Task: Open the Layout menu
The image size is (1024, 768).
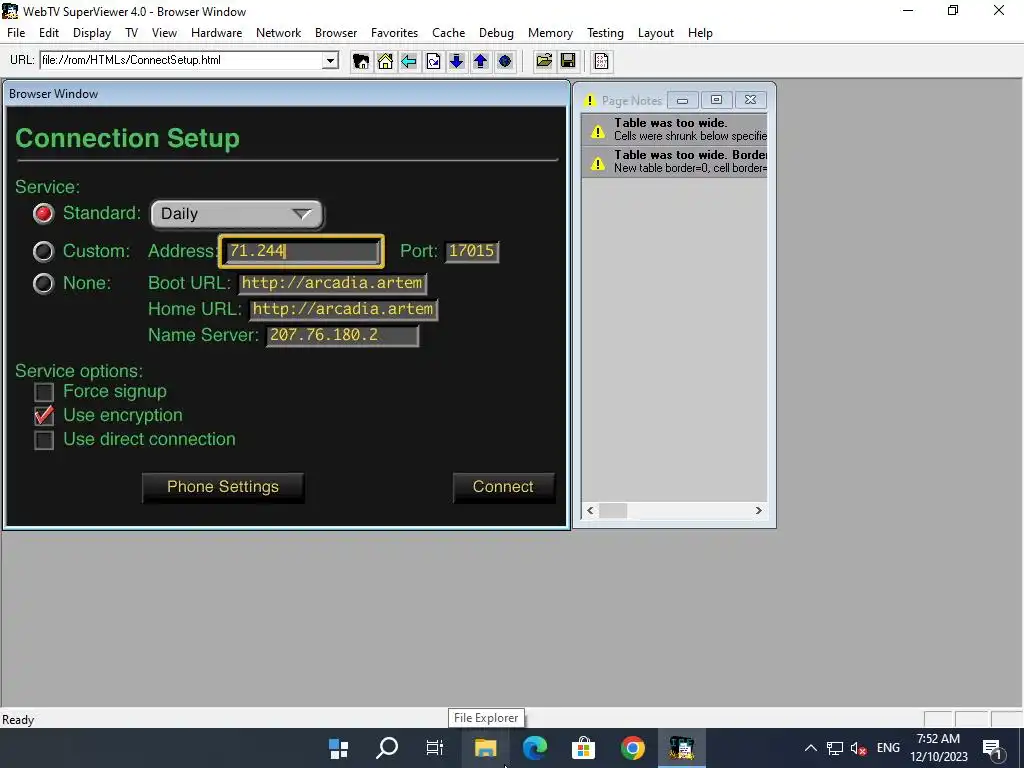Action: click(656, 33)
